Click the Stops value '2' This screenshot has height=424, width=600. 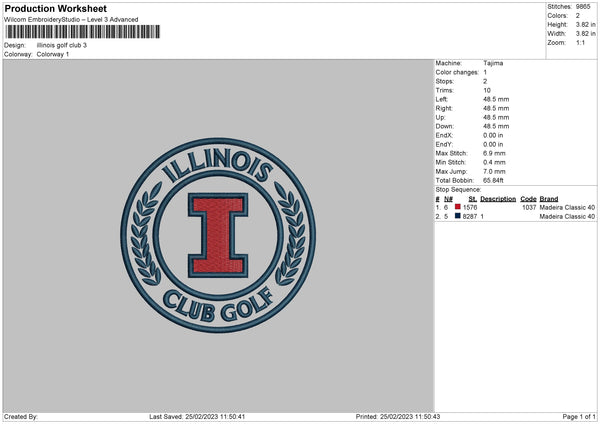point(485,82)
